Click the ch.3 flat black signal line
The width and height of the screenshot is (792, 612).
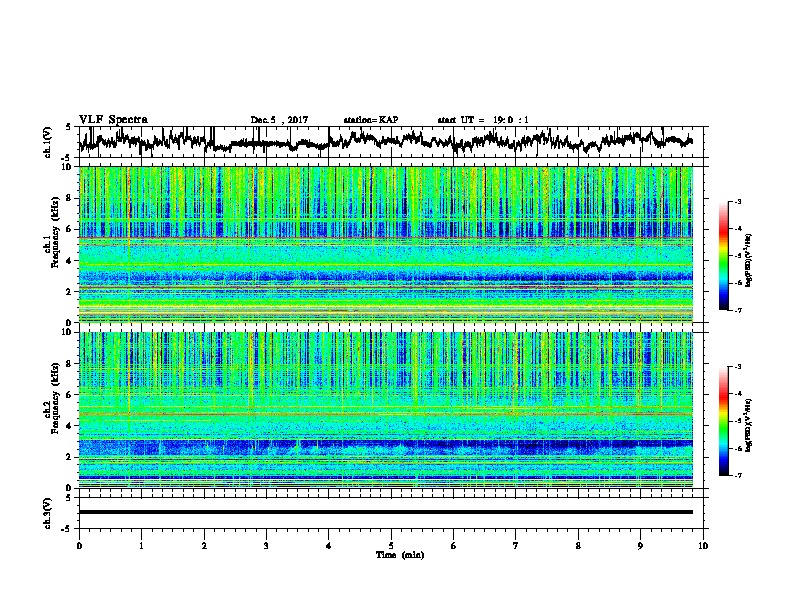(386, 512)
